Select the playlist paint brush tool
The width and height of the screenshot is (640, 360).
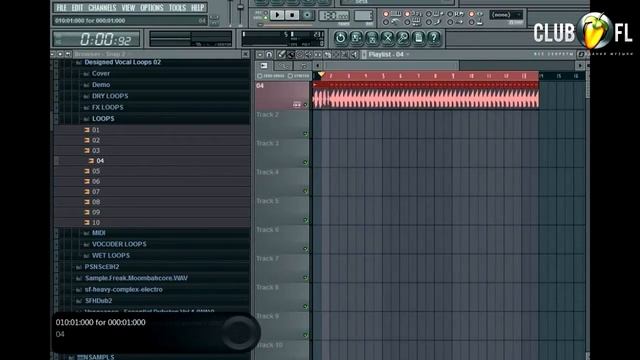[x=291, y=54]
